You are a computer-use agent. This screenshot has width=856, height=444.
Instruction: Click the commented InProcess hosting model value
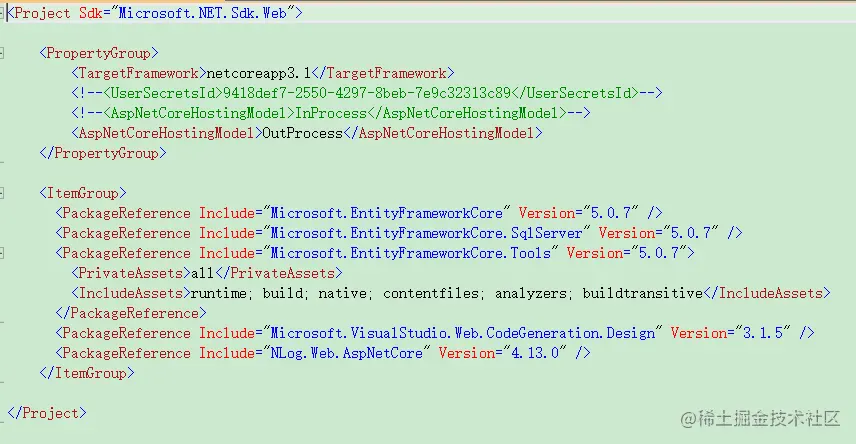(331, 113)
